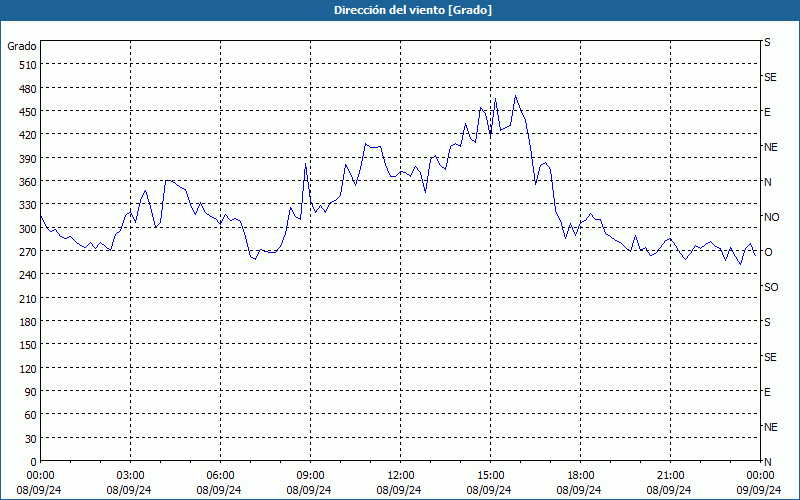Click the chart title "Dirección del viento [Grado]"
Image resolution: width=800 pixels, height=500 pixels.
coord(413,10)
